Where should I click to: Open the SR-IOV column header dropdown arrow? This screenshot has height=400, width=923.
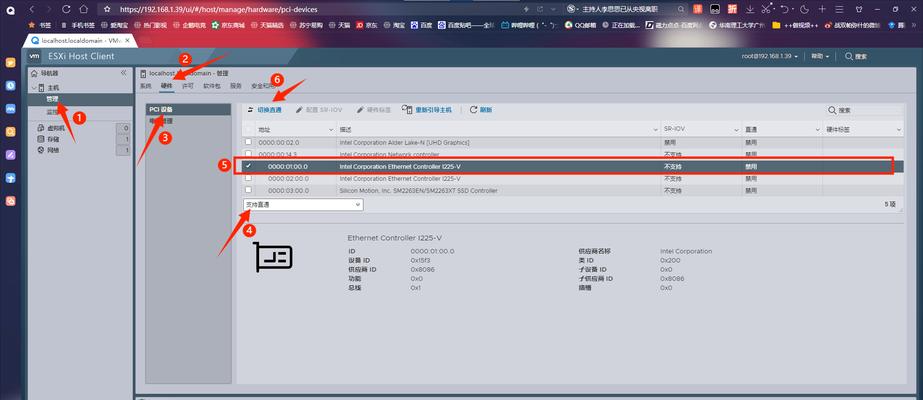[736, 129]
